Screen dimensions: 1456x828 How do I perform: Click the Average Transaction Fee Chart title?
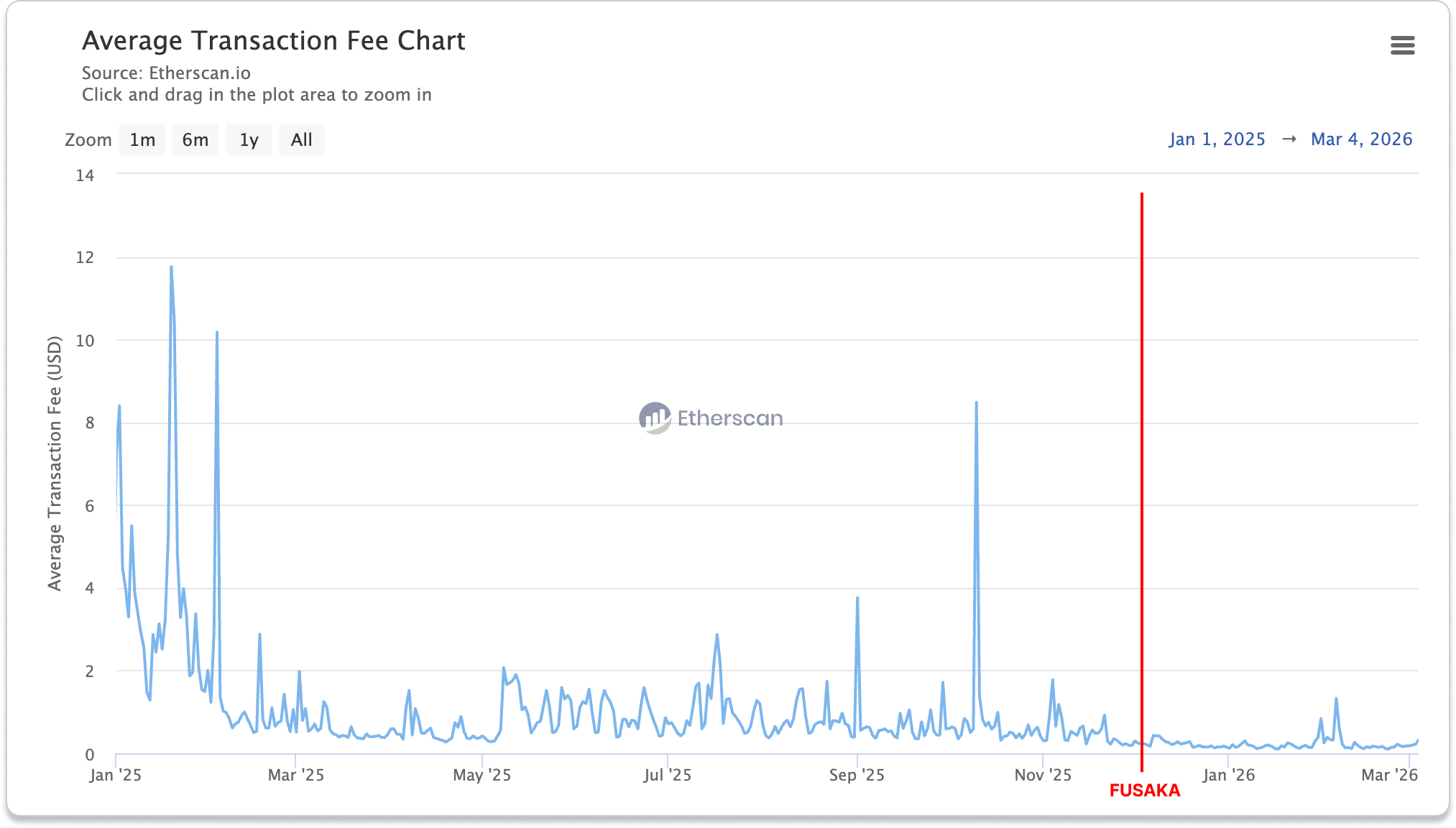click(x=273, y=41)
